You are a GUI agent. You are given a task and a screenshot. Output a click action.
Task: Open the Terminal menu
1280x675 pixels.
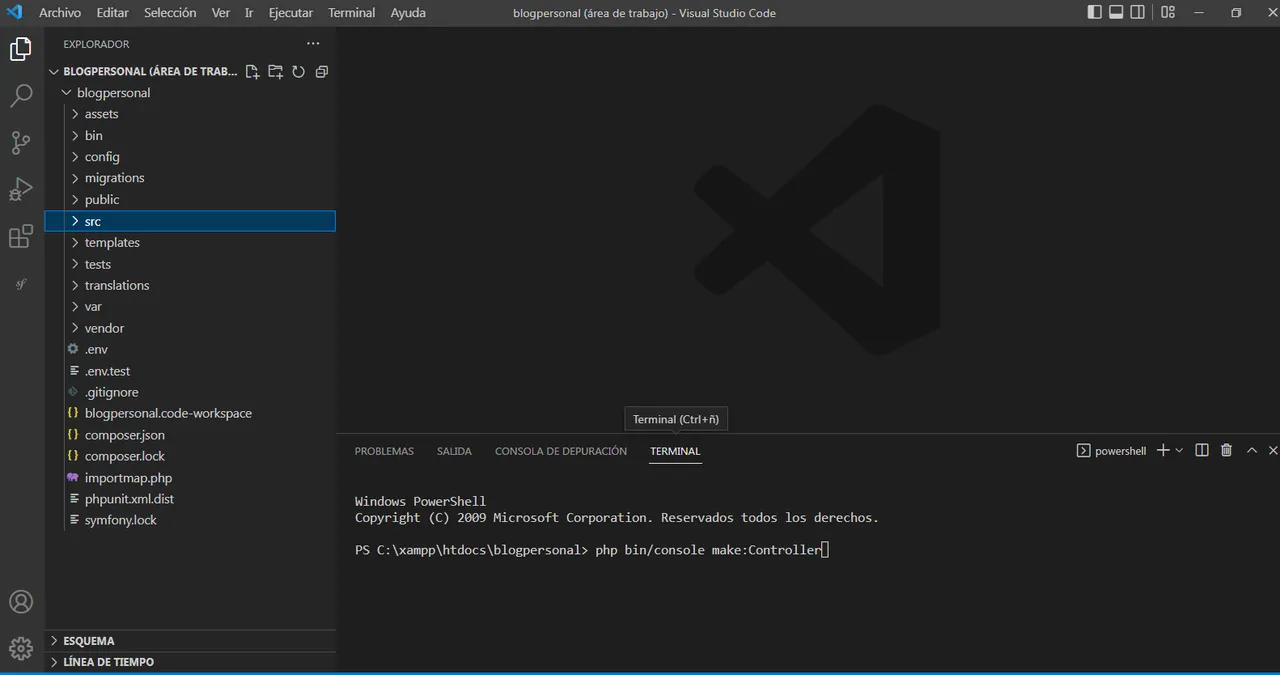(352, 13)
